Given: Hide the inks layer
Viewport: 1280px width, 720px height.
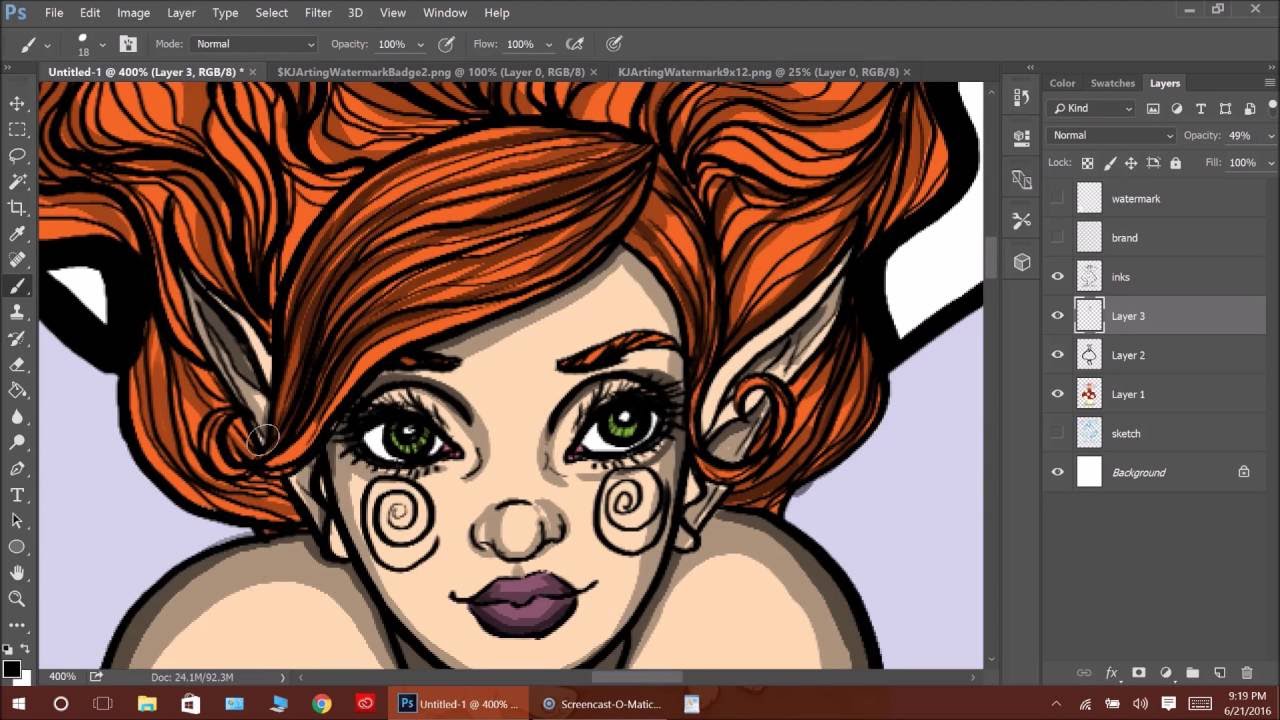Looking at the screenshot, I should pos(1057,277).
